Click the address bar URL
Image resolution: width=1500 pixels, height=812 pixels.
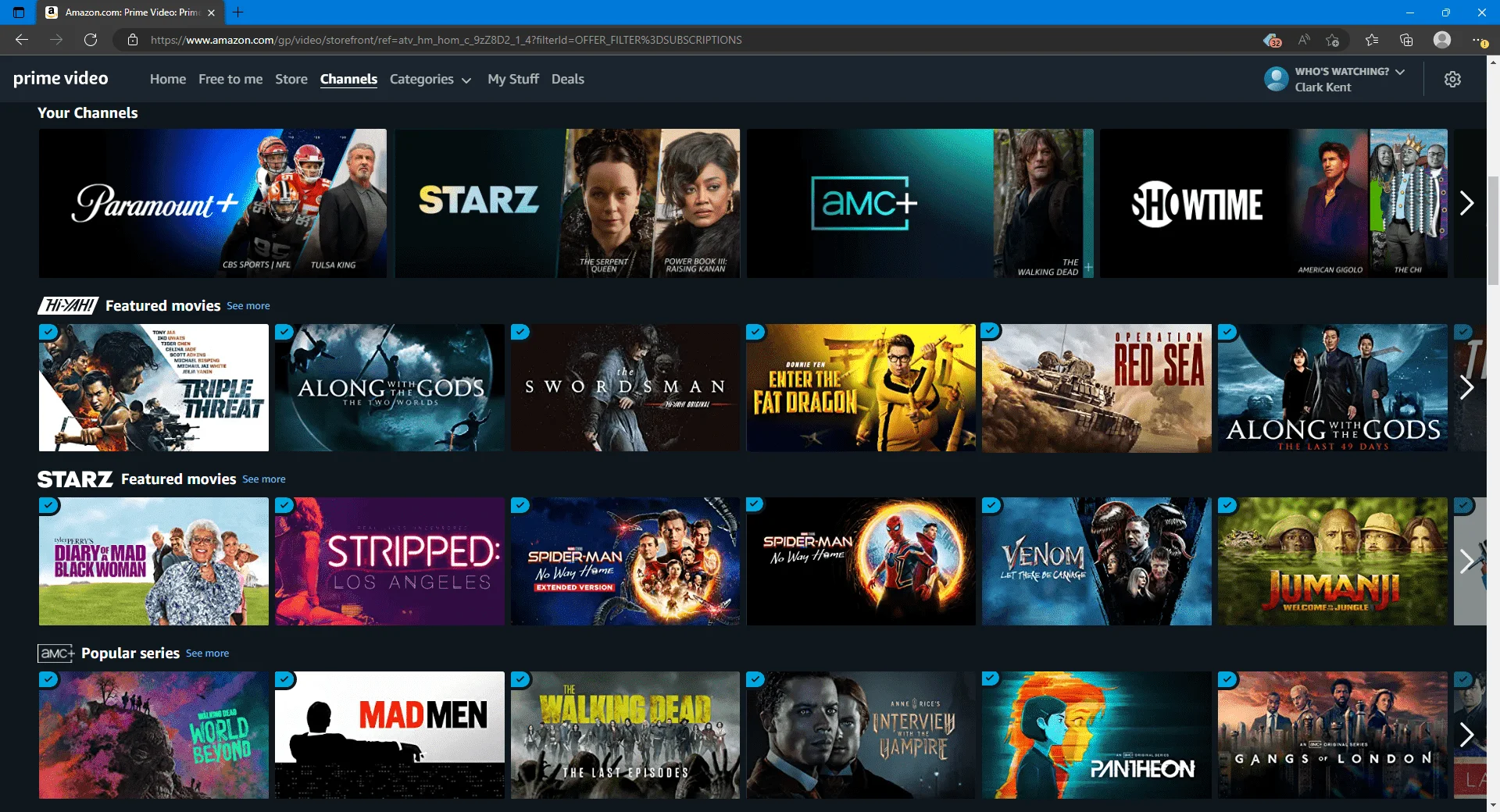(x=446, y=40)
